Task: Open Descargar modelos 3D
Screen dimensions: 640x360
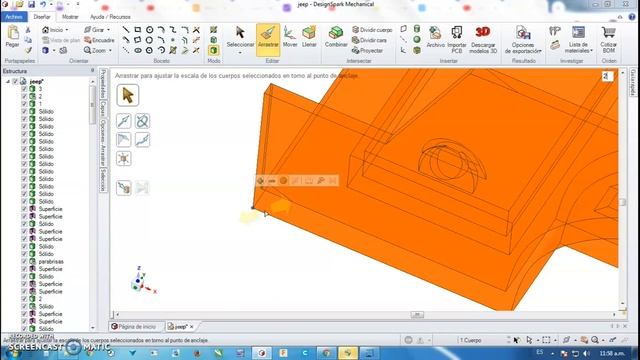Action: [483, 39]
